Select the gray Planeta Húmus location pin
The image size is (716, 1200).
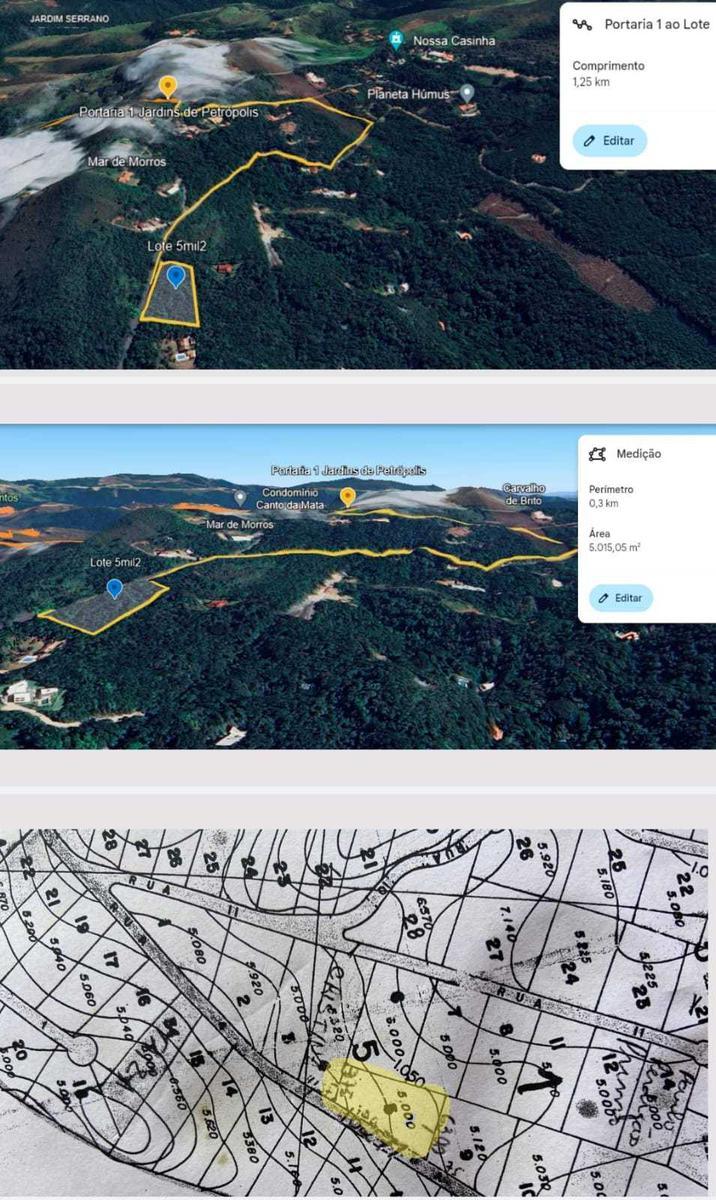pos(466,92)
